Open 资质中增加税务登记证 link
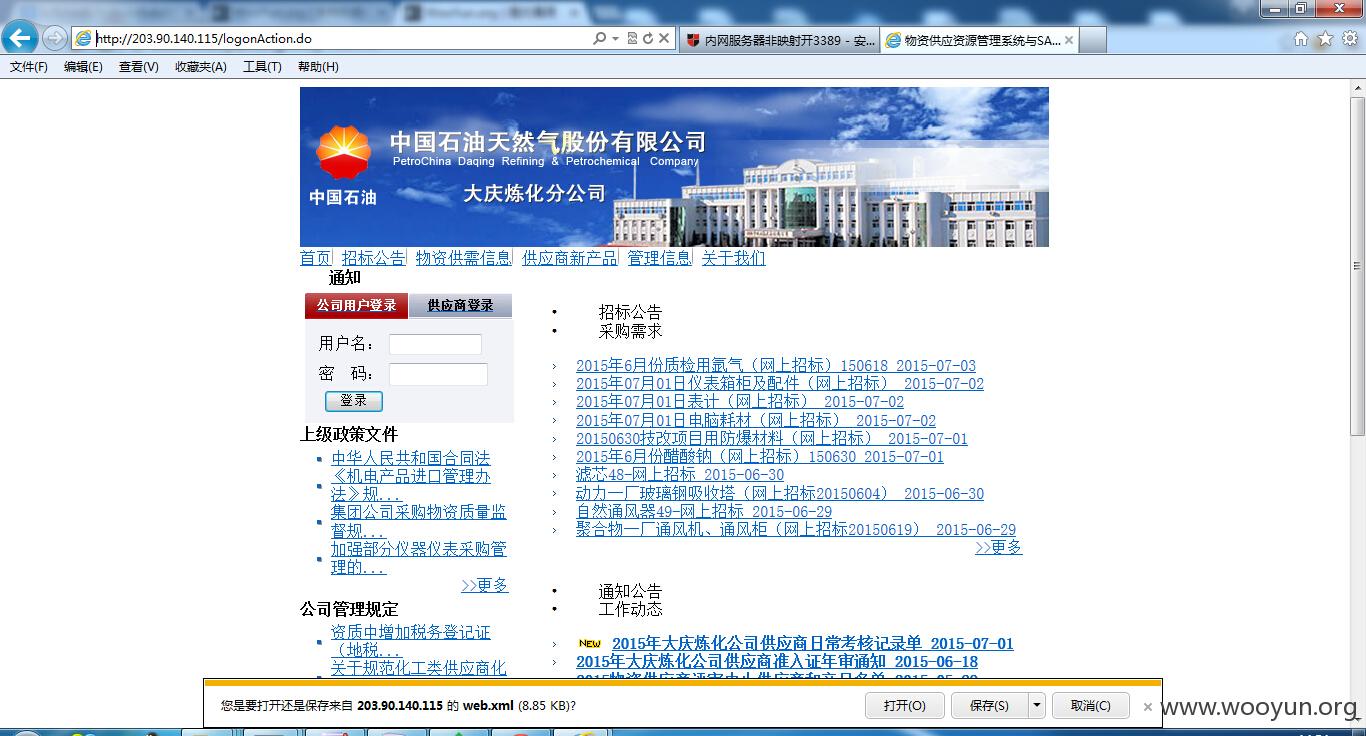Screen dimensions: 1366x736 [411, 641]
